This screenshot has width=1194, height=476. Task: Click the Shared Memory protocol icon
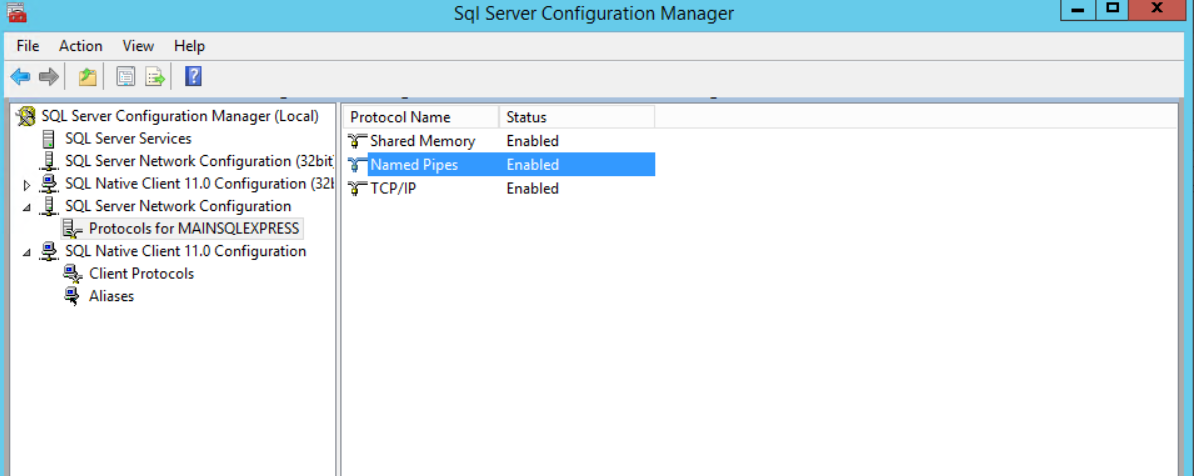[357, 141]
